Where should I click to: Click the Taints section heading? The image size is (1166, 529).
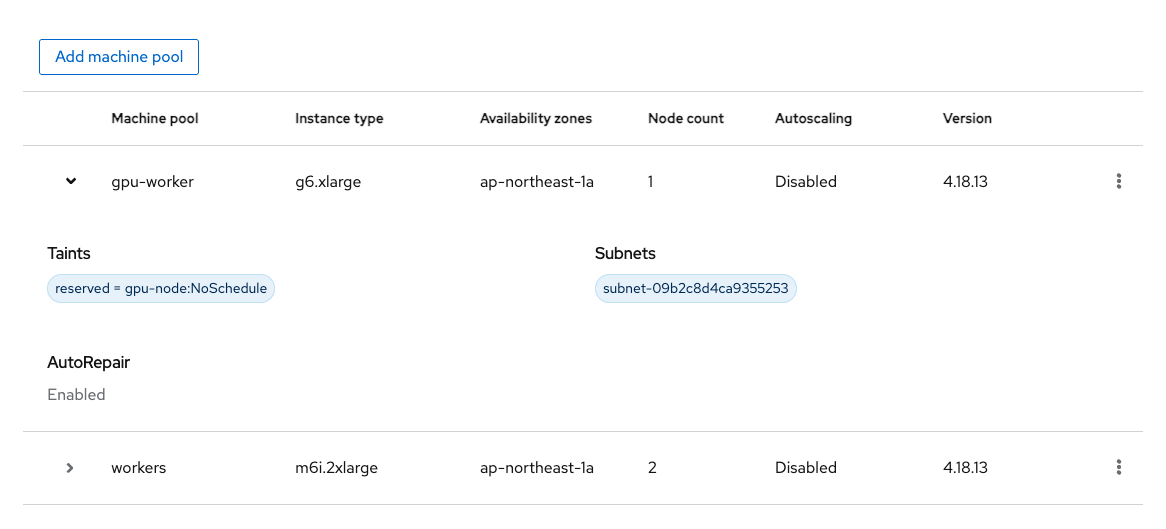(x=69, y=254)
